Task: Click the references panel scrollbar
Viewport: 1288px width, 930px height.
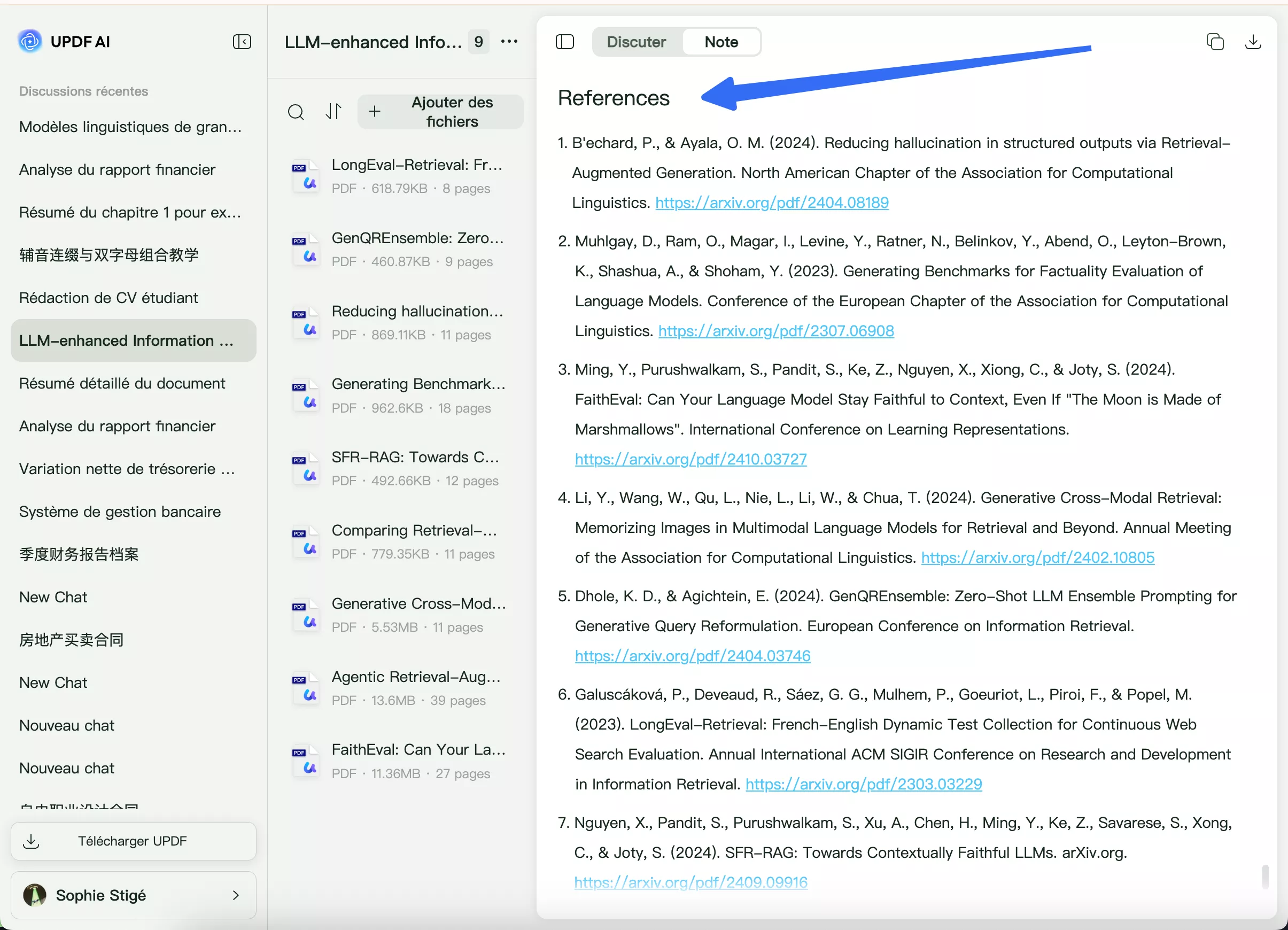Action: pyautogui.click(x=1267, y=878)
